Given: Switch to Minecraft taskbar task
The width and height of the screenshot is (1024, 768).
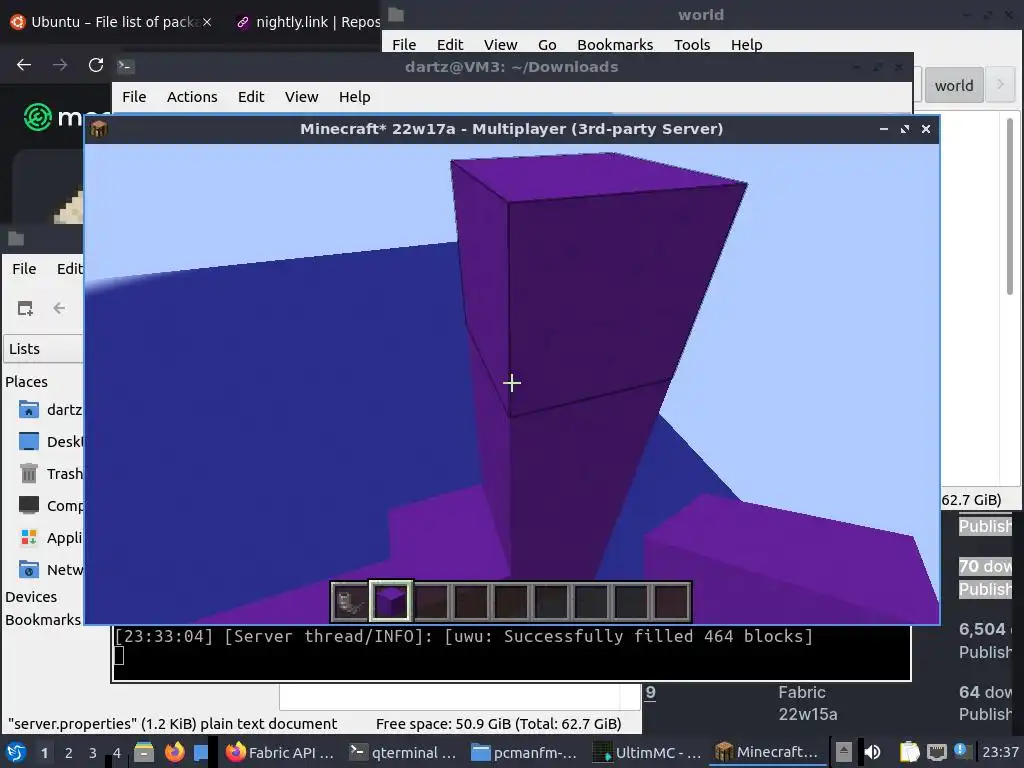Looking at the screenshot, I should pyautogui.click(x=768, y=752).
